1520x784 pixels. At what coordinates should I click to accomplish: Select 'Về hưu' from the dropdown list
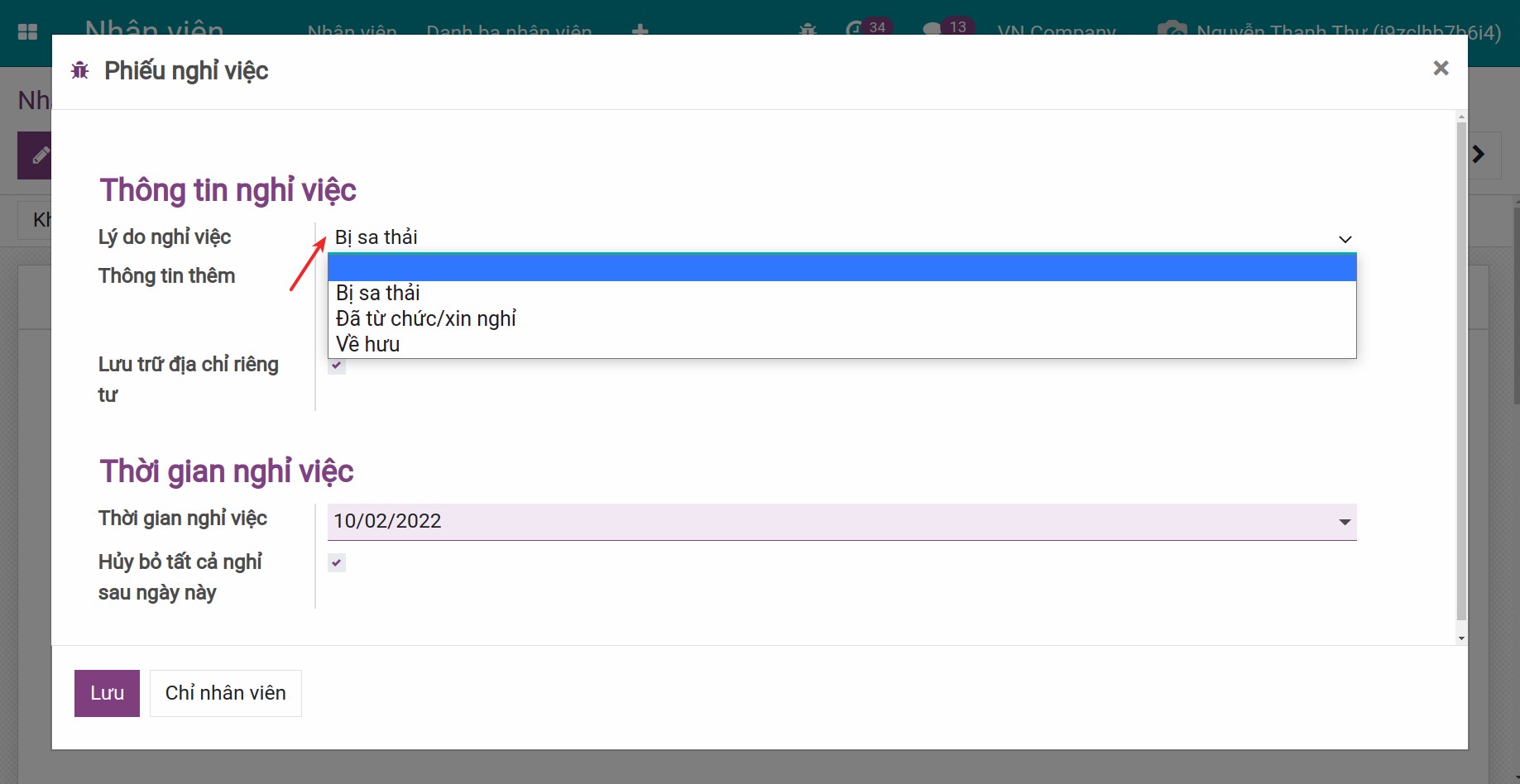pyautogui.click(x=368, y=345)
